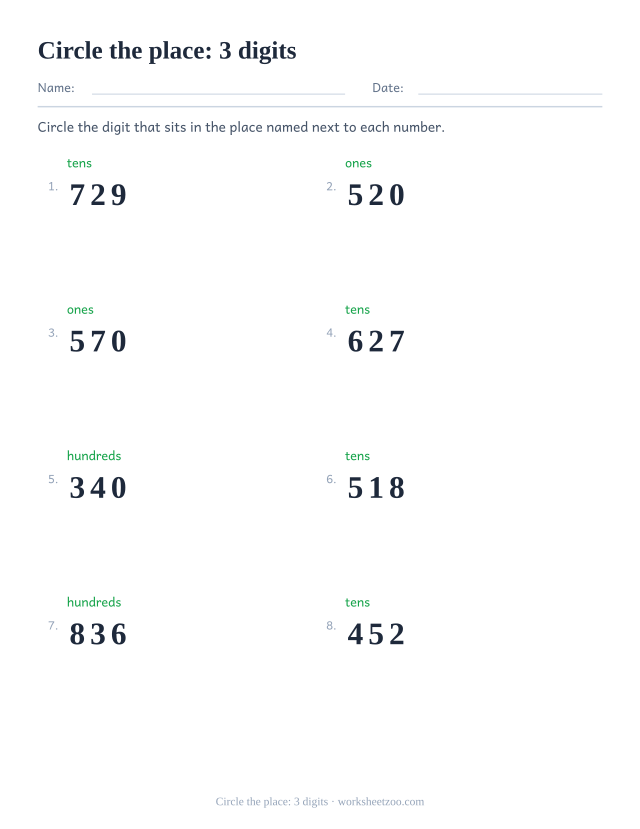
Task: Click the worksheetzoo.com footer link
Action: click(x=381, y=802)
